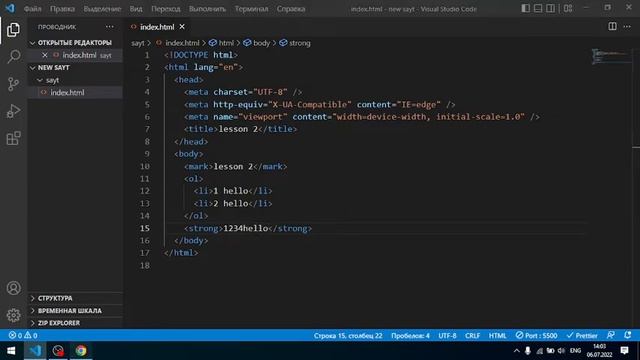
Task: Close the index.html editor tab
Action: (182, 27)
